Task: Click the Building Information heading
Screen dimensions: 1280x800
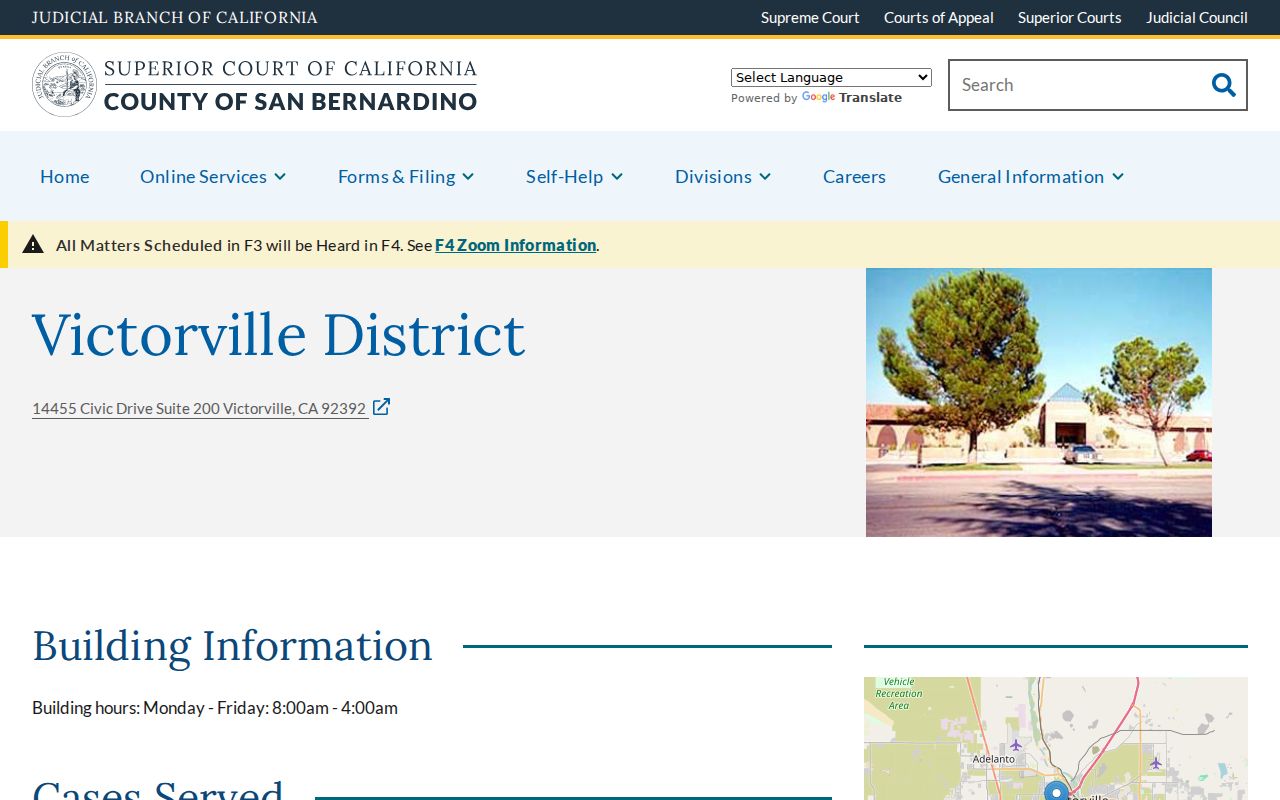Action: (x=232, y=646)
